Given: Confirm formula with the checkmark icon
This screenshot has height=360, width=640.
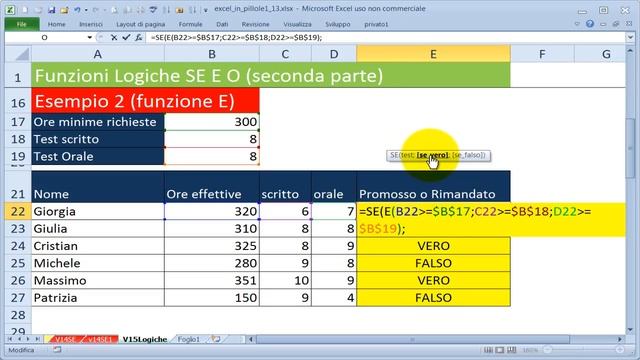Looking at the screenshot, I should pos(126,38).
